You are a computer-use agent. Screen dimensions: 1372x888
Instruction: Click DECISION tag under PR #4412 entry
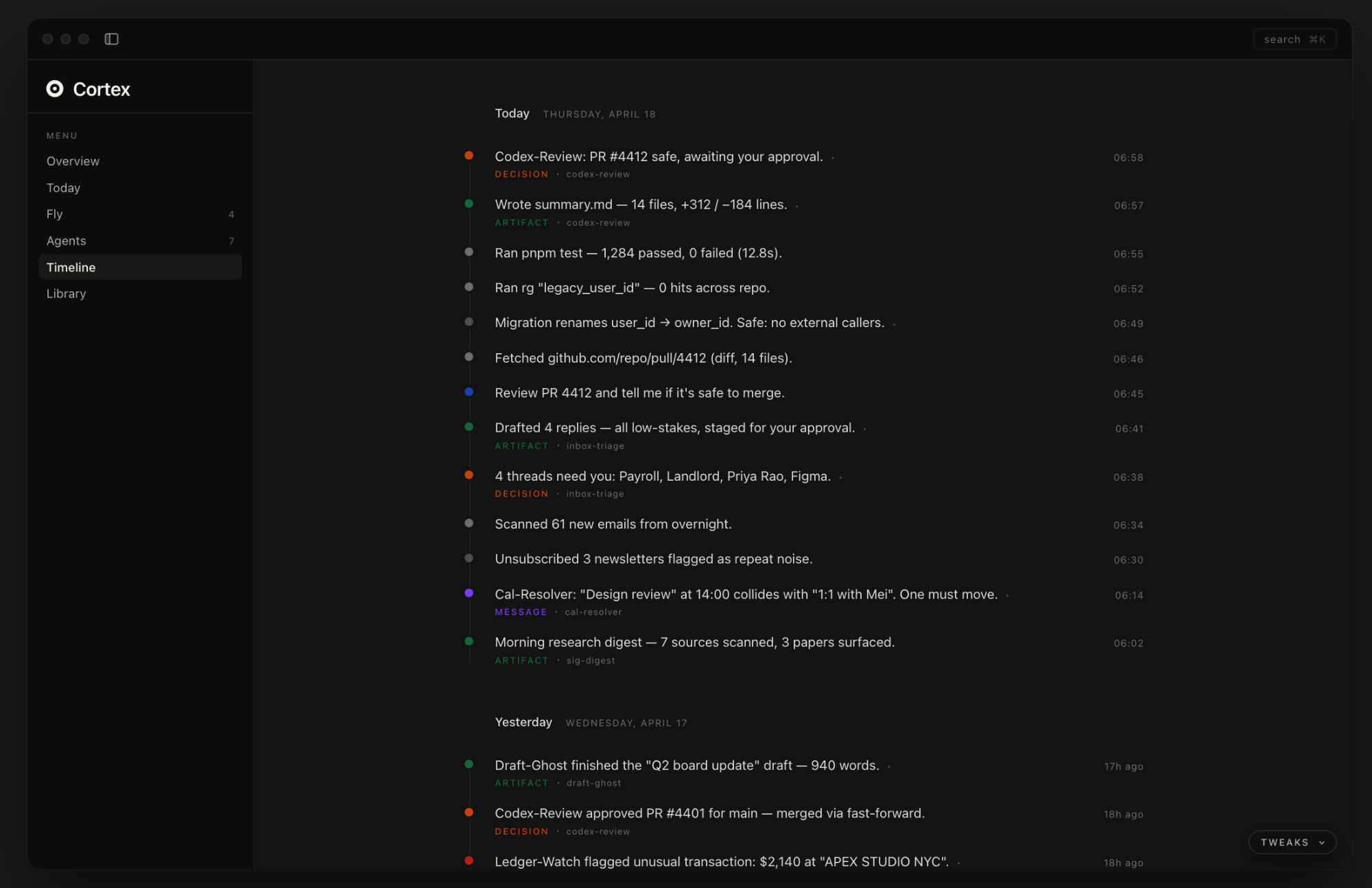pos(521,174)
